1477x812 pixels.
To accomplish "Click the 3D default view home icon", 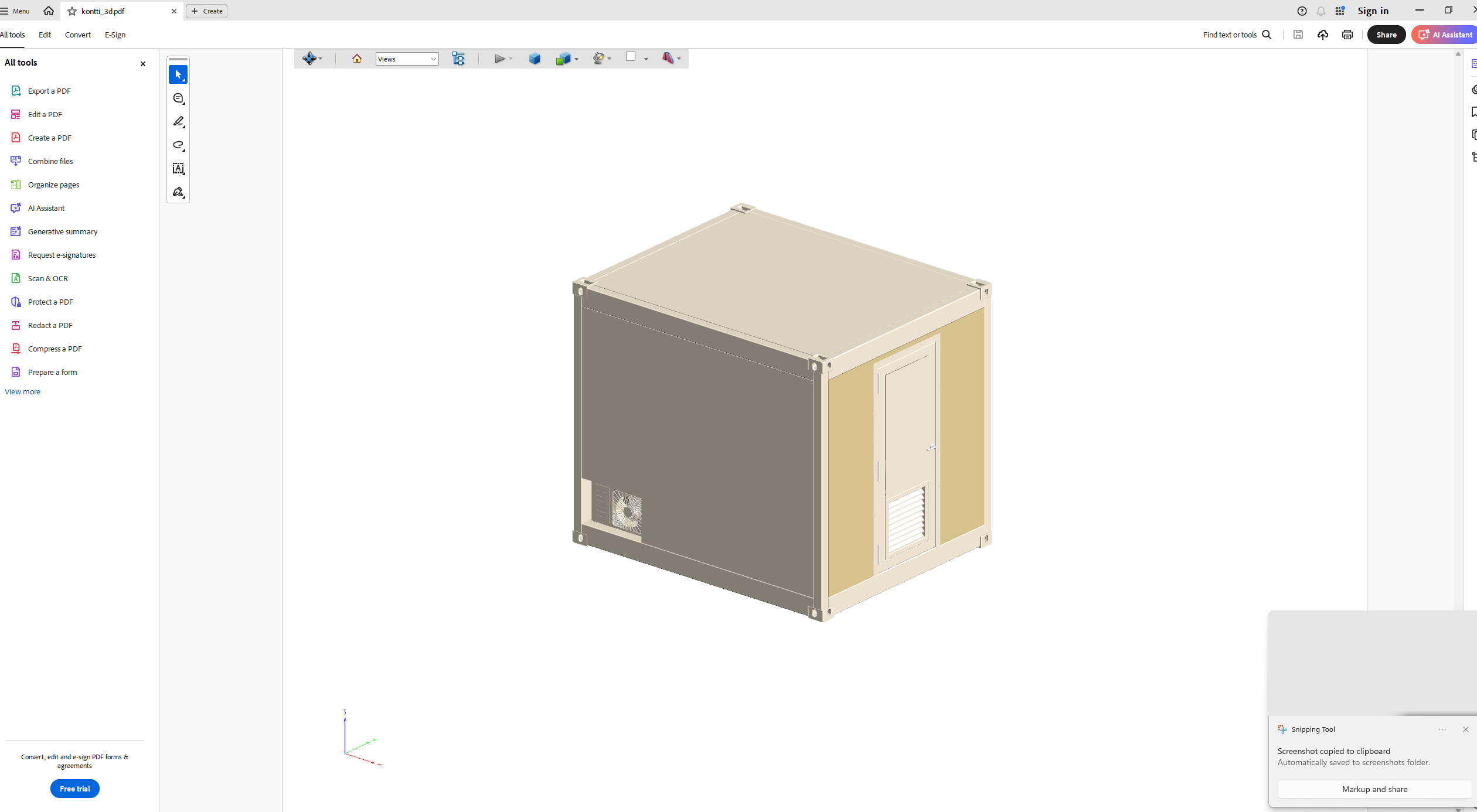I will coord(357,59).
